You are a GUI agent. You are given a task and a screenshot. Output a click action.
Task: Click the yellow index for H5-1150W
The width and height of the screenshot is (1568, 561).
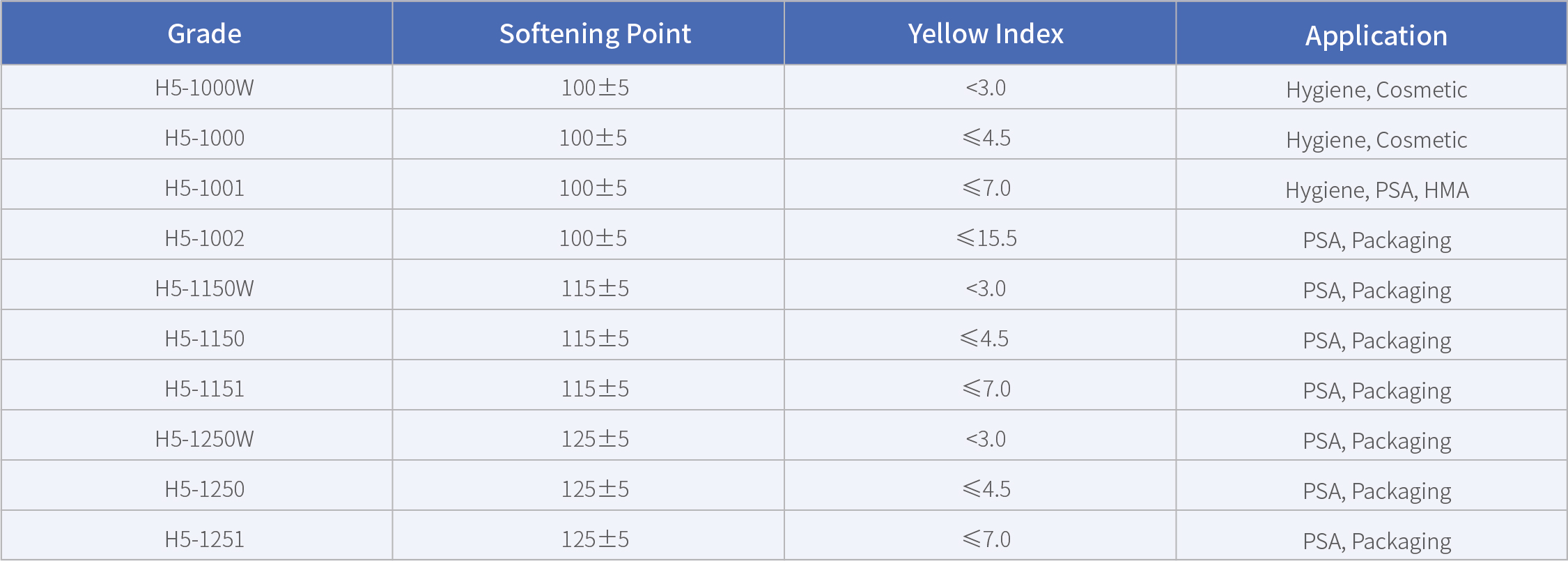(x=986, y=289)
